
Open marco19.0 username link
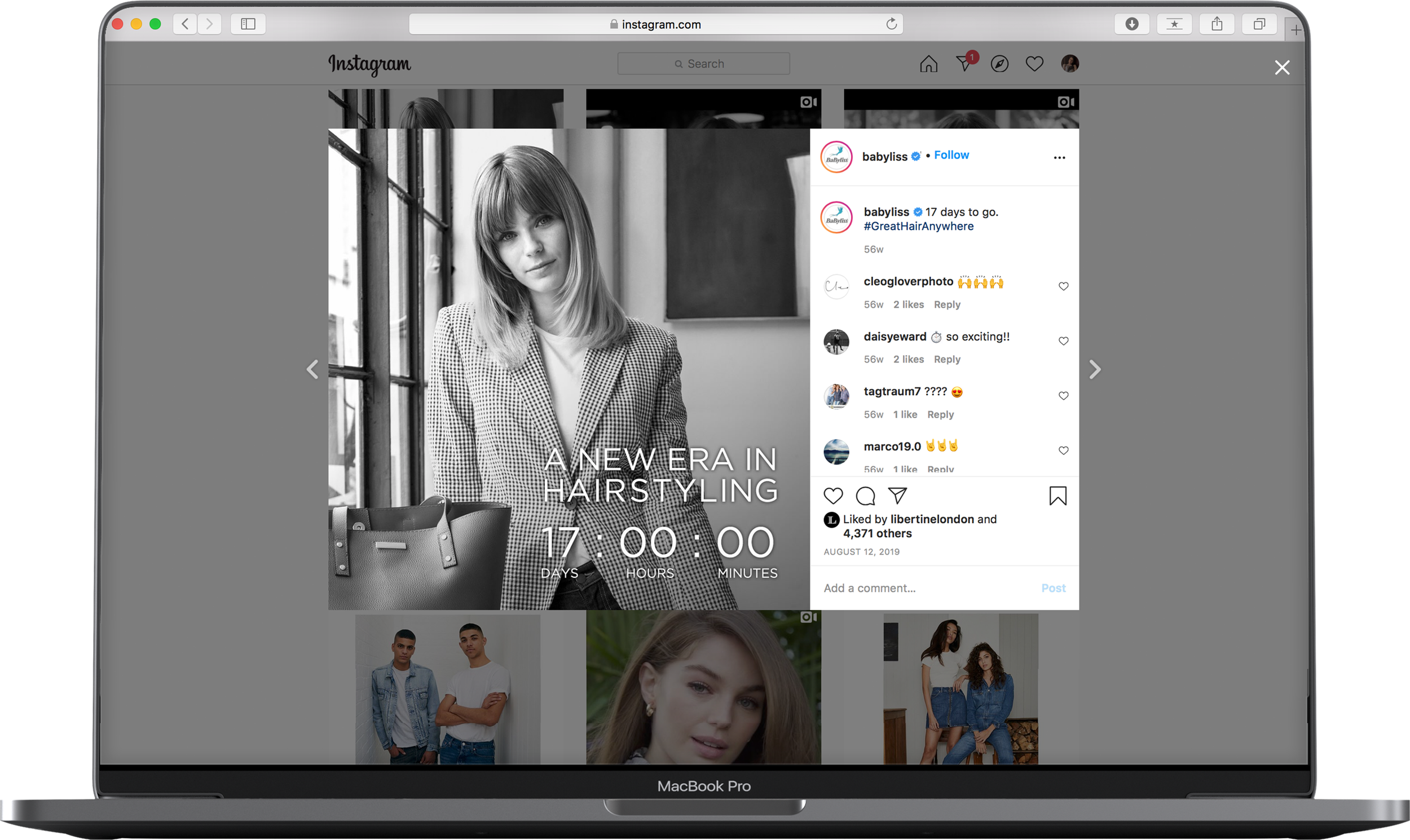point(891,446)
